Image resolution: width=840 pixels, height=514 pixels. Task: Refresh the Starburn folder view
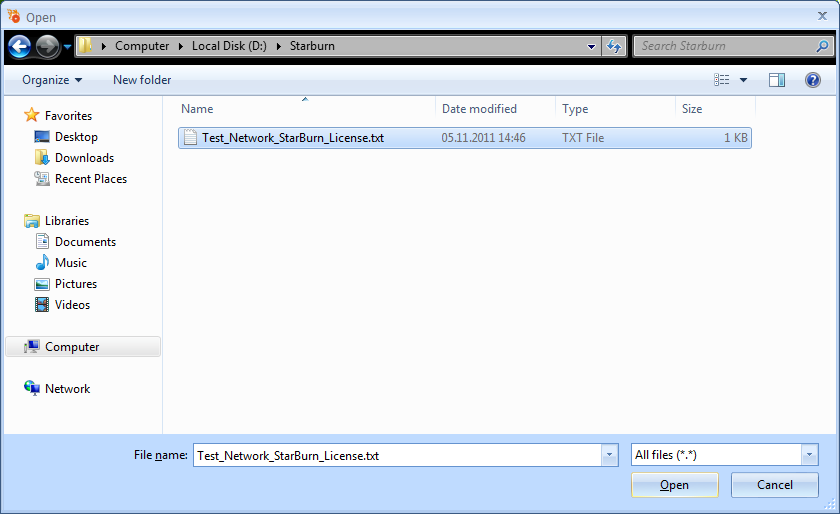613,47
